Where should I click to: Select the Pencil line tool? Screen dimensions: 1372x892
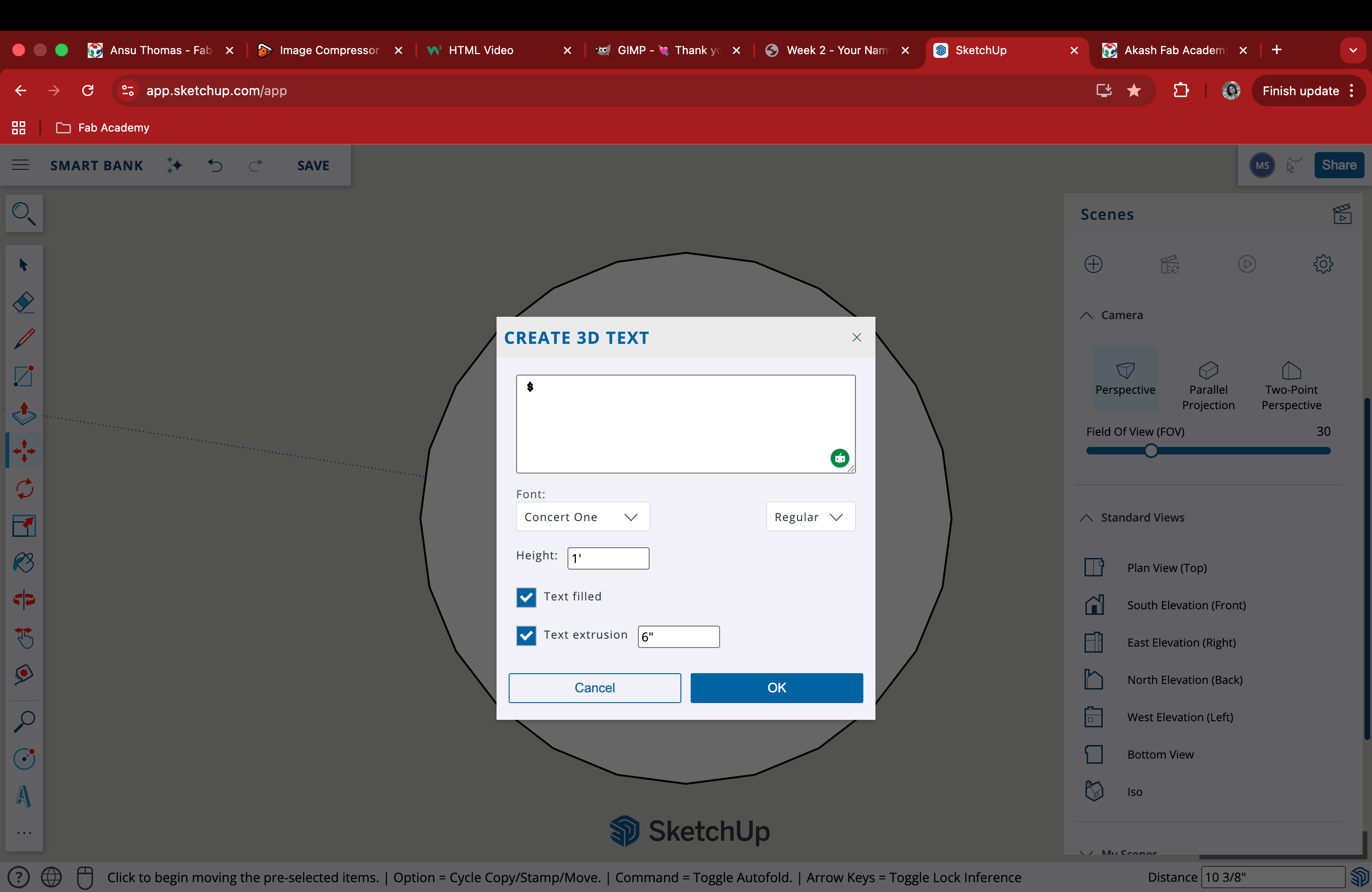[x=24, y=339]
